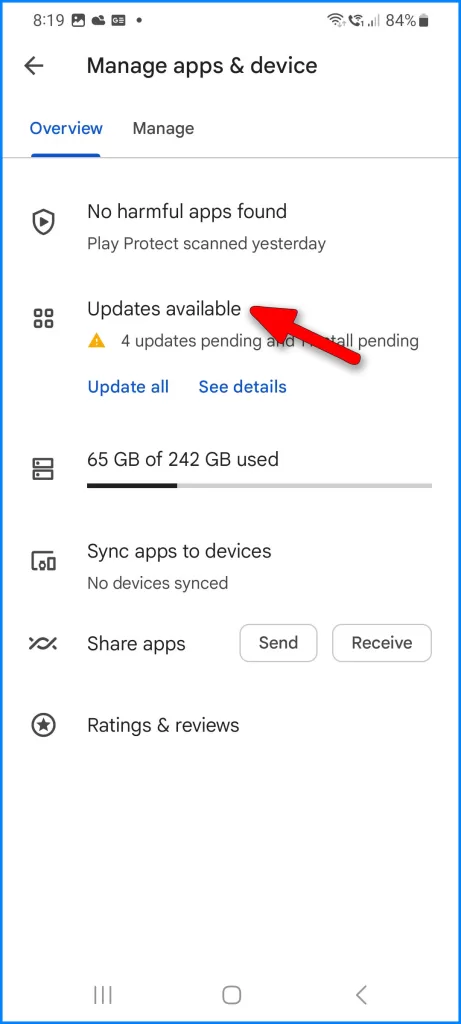Tap the Send button for sharing apps
Screen dimensions: 461x1024
[278, 643]
